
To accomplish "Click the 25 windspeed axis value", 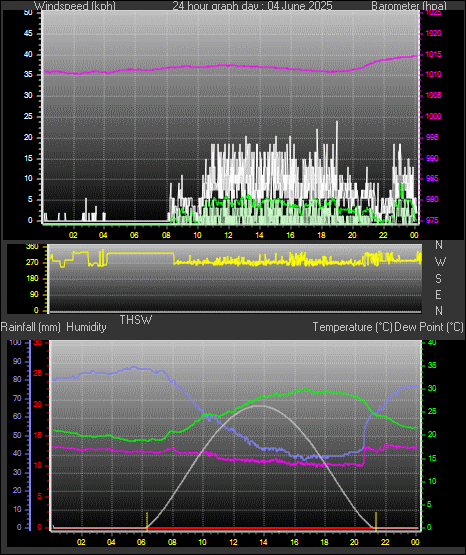I will [x=28, y=116].
